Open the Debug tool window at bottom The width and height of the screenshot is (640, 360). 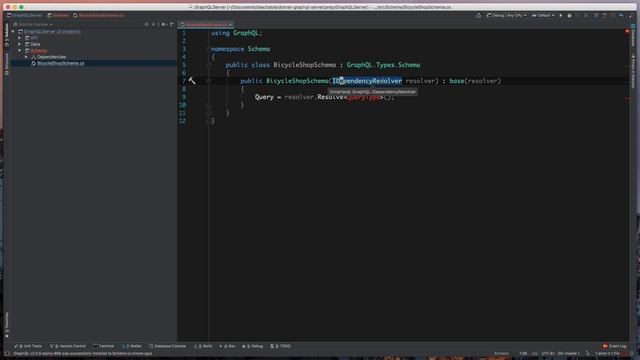[x=253, y=346]
